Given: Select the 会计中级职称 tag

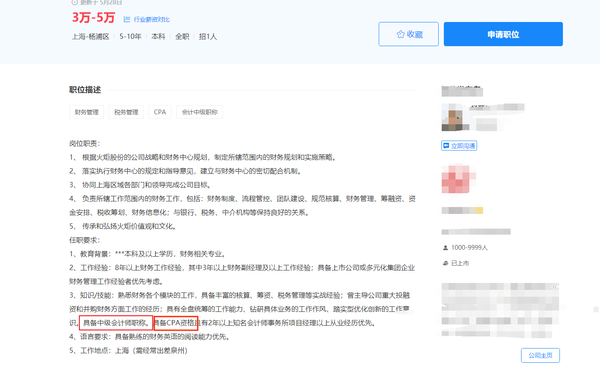Looking at the screenshot, I should click(x=199, y=112).
